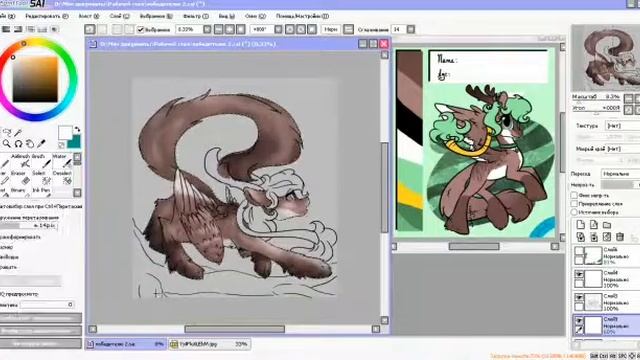Pick the Eyedropper color picker tool

click(x=41, y=144)
